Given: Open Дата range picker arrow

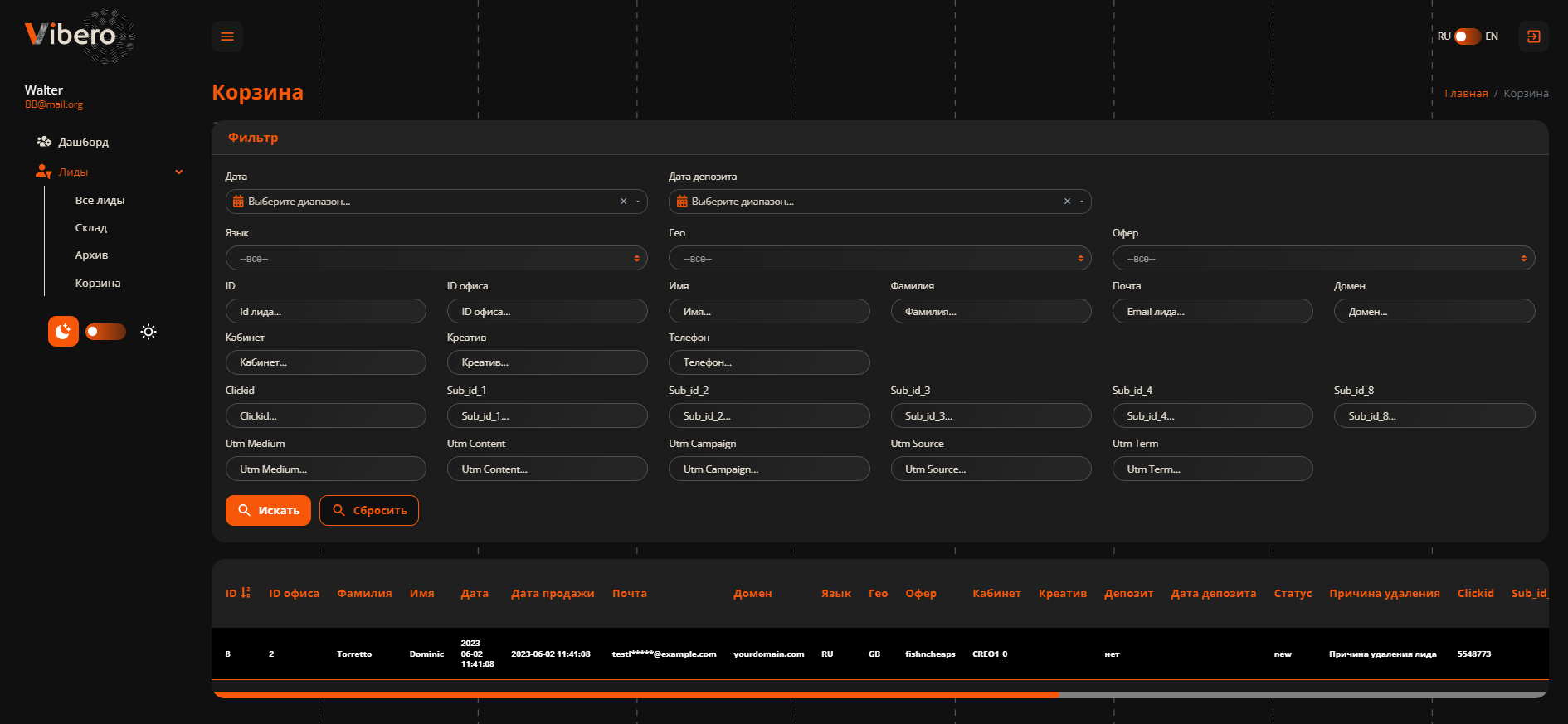Looking at the screenshot, I should [x=638, y=202].
